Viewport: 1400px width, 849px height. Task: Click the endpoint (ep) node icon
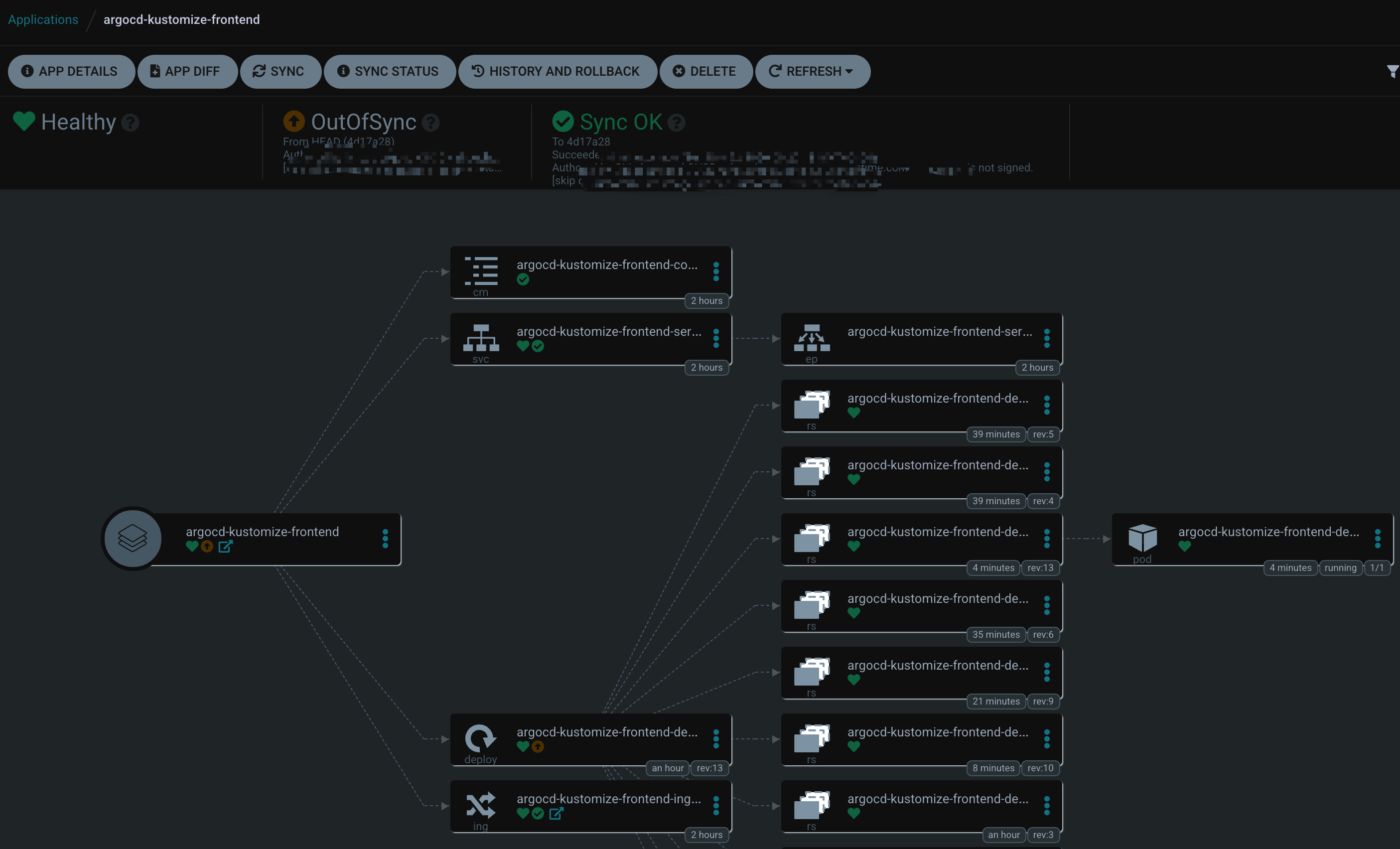(x=812, y=337)
